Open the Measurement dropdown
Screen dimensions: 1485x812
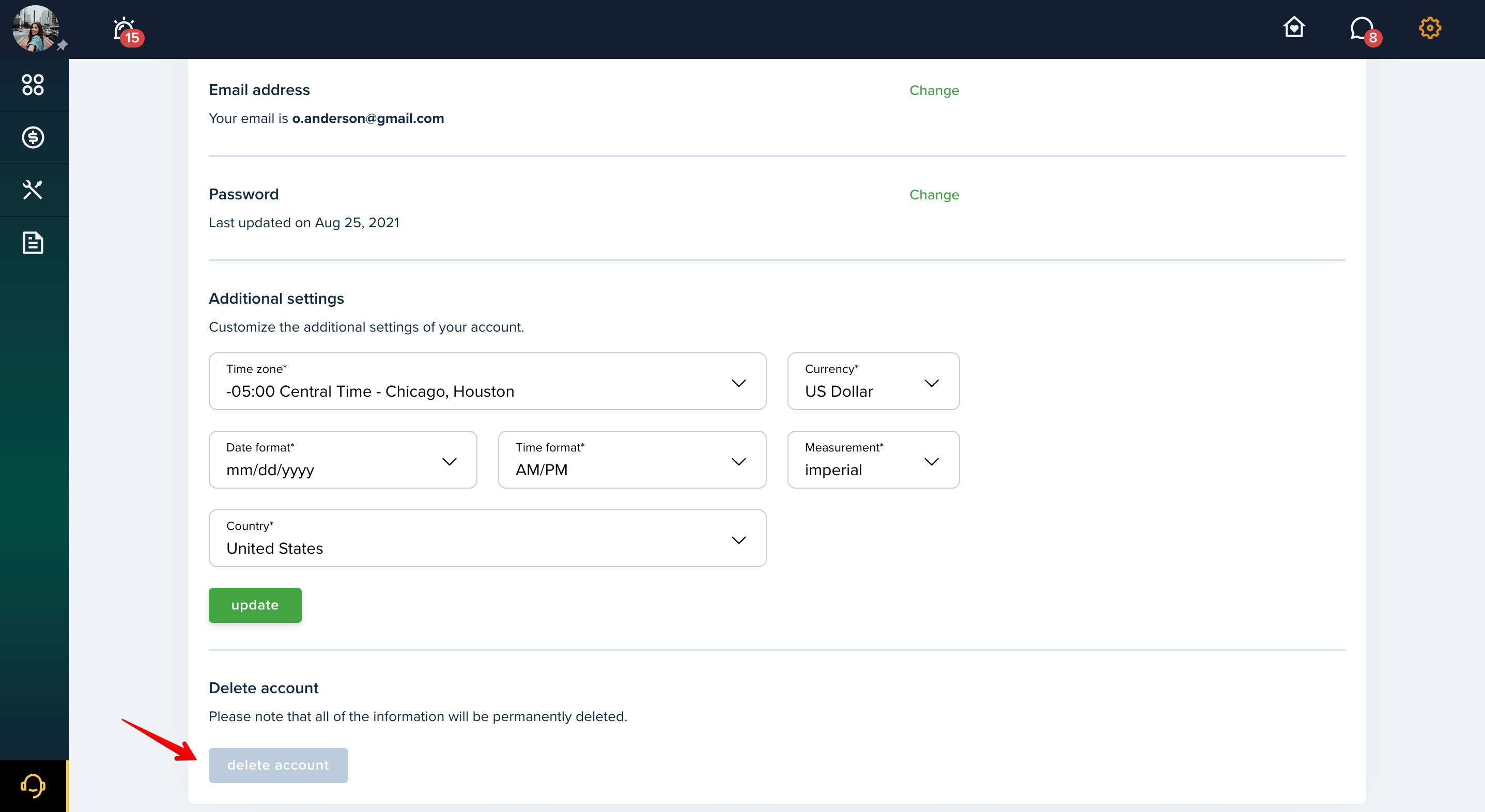pyautogui.click(x=873, y=459)
